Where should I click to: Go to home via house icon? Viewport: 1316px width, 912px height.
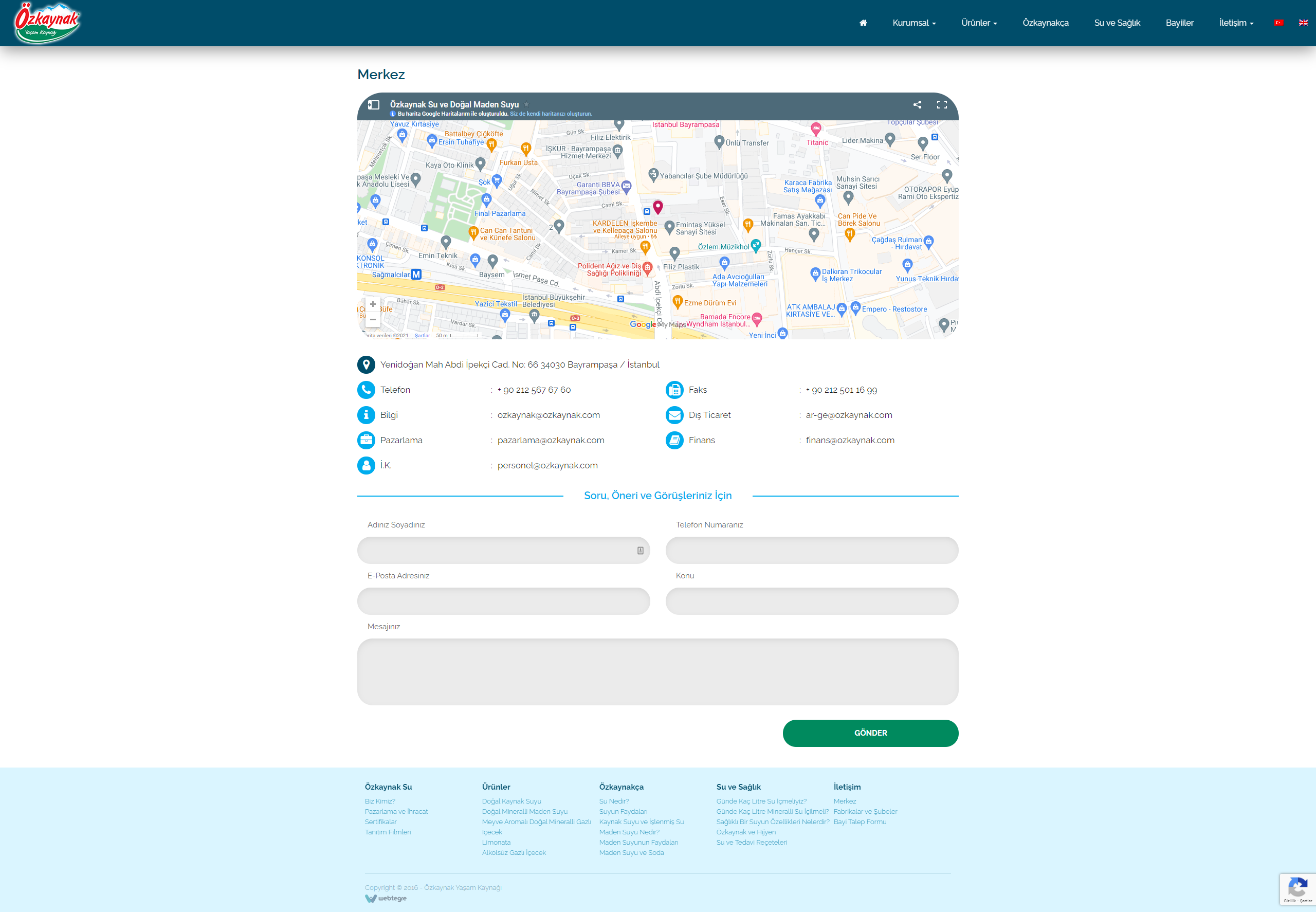point(863,23)
